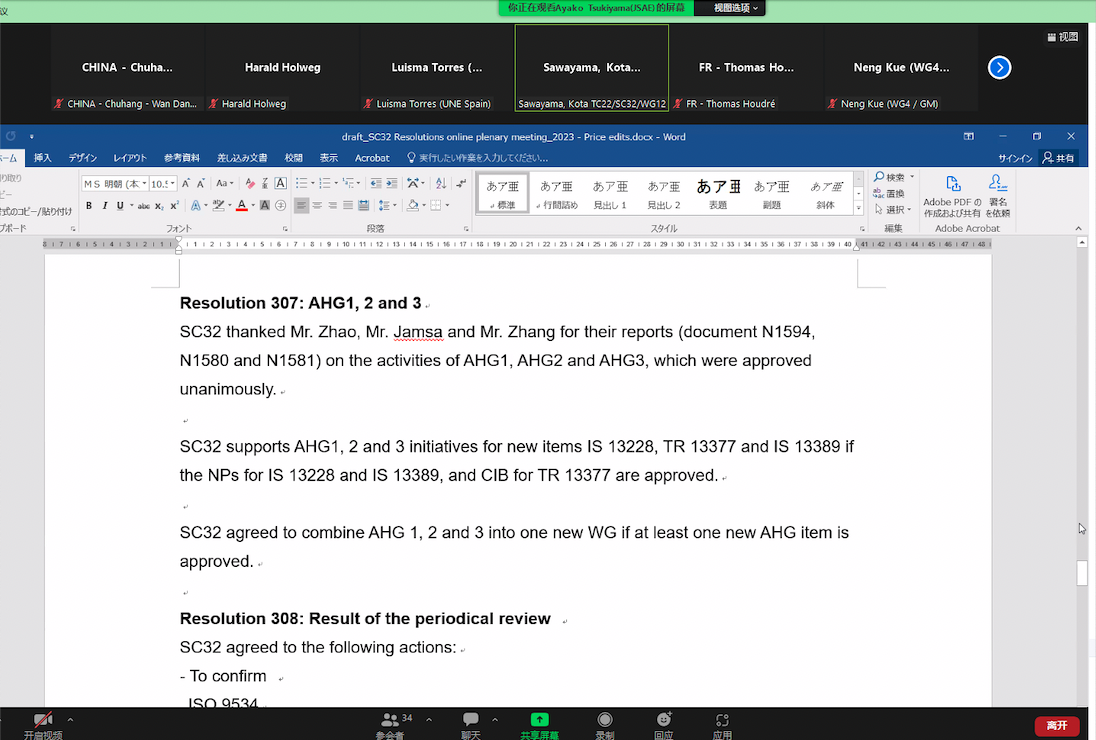Screen dimensions: 1096x740
Task: Toggle italic text formatting
Action: coord(104,206)
